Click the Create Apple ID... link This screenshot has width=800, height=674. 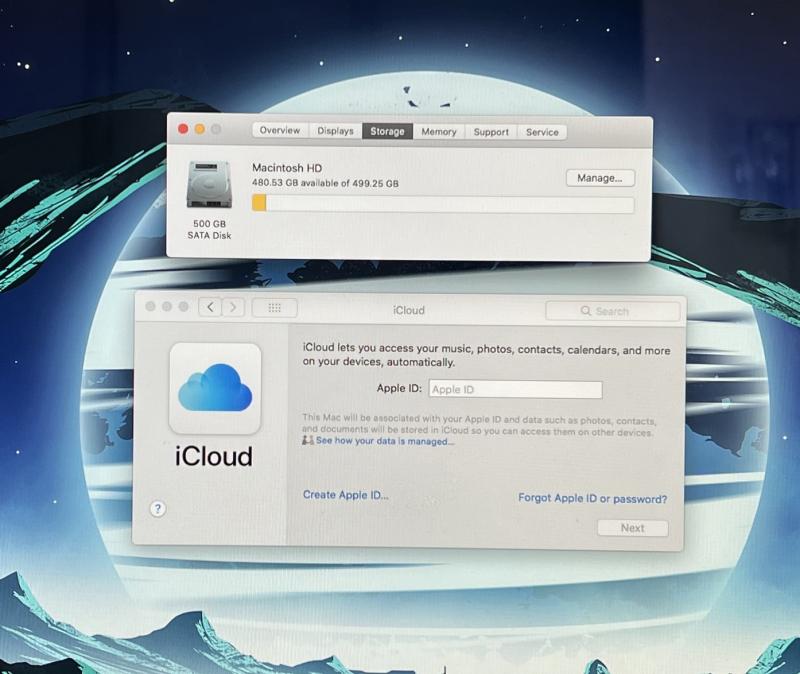click(x=346, y=495)
